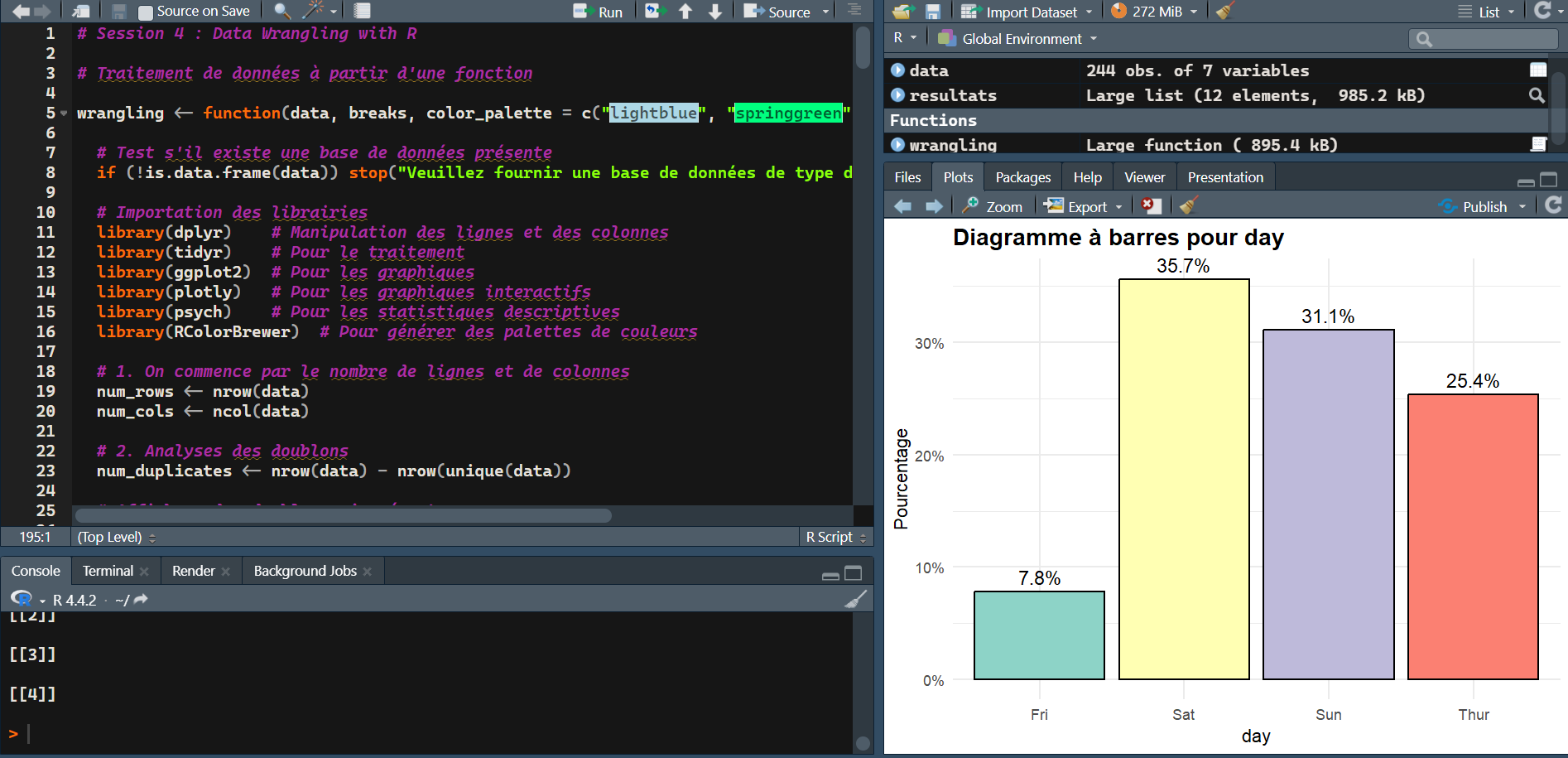Click the re-run previous code region icon
1568x758 pixels.
654,11
